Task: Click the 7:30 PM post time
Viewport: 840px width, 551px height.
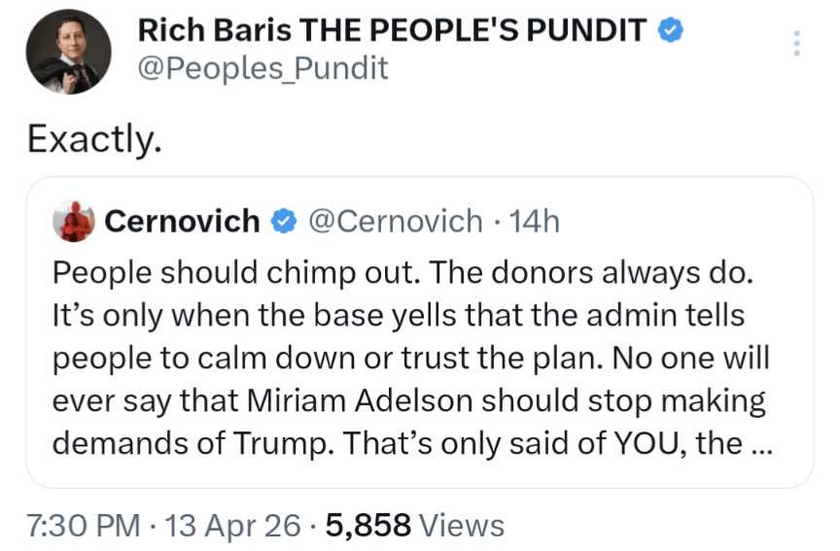Action: (x=82, y=524)
